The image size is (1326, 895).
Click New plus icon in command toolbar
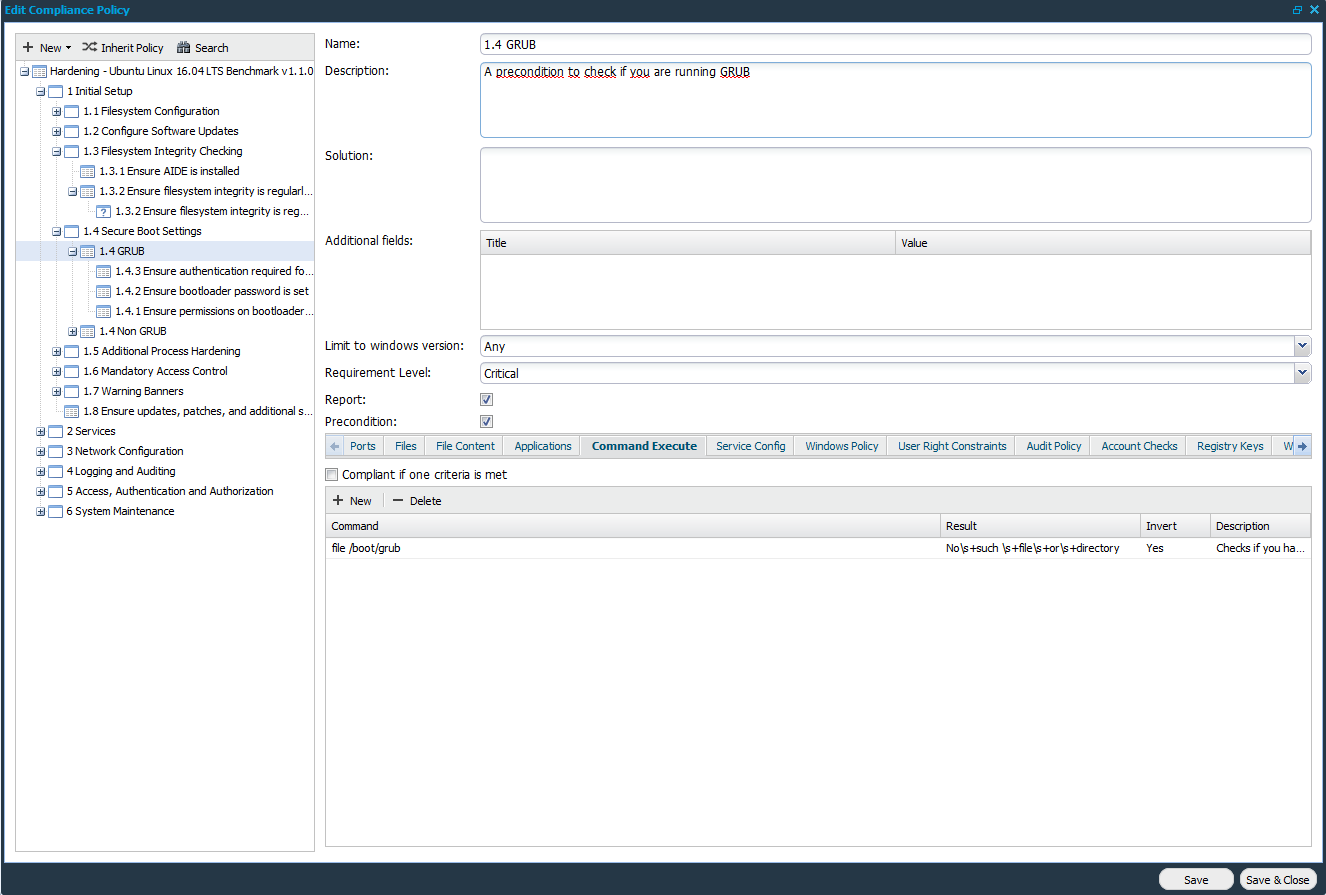(x=338, y=501)
